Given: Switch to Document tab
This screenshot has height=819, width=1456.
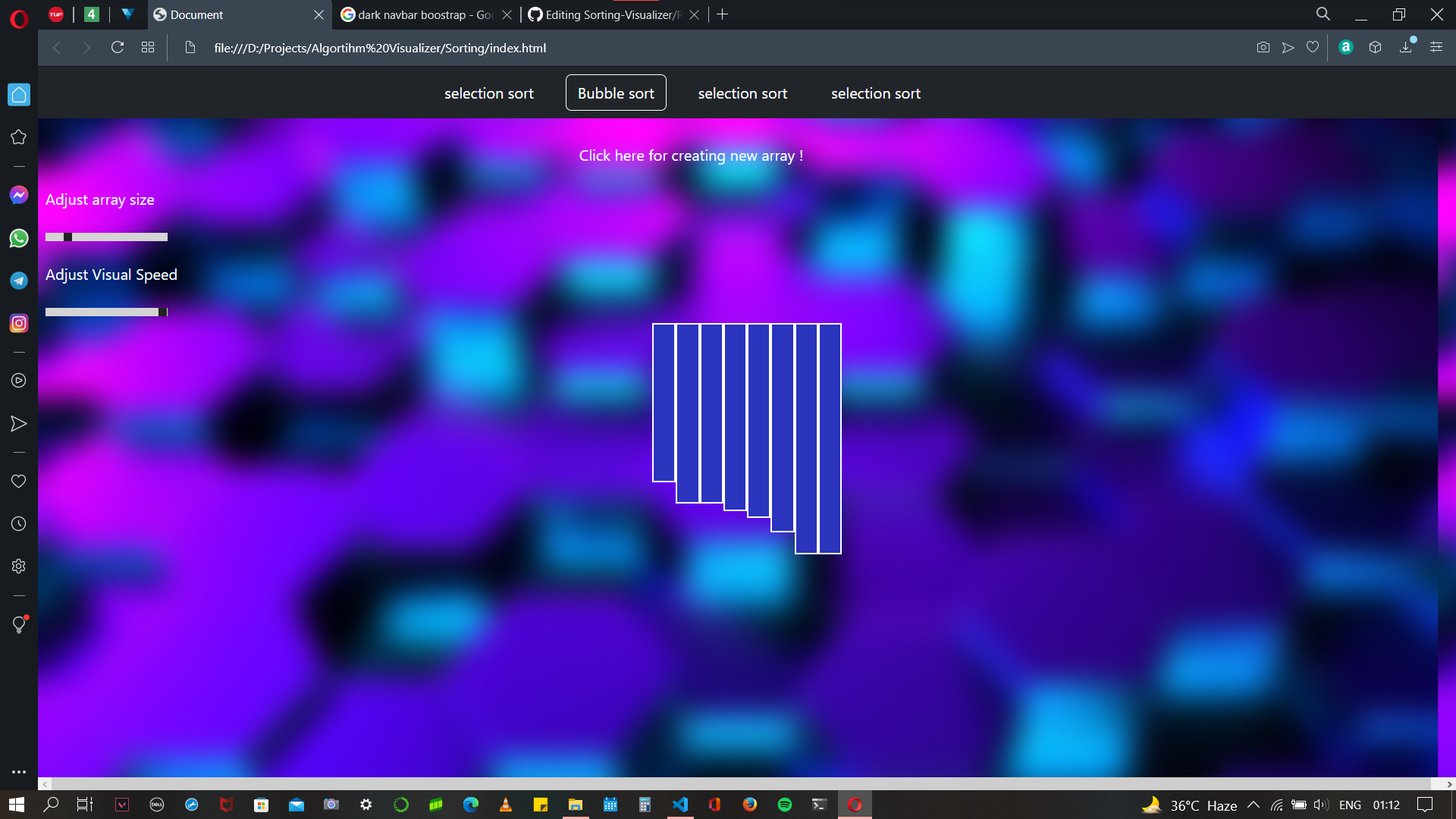Looking at the screenshot, I should click(239, 14).
